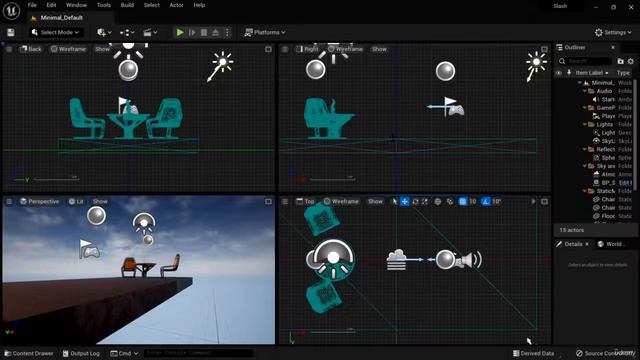Image resolution: width=640 pixels, height=360 pixels.
Task: Change the Lit view mode in Perspective viewport
Action: pyautogui.click(x=76, y=201)
